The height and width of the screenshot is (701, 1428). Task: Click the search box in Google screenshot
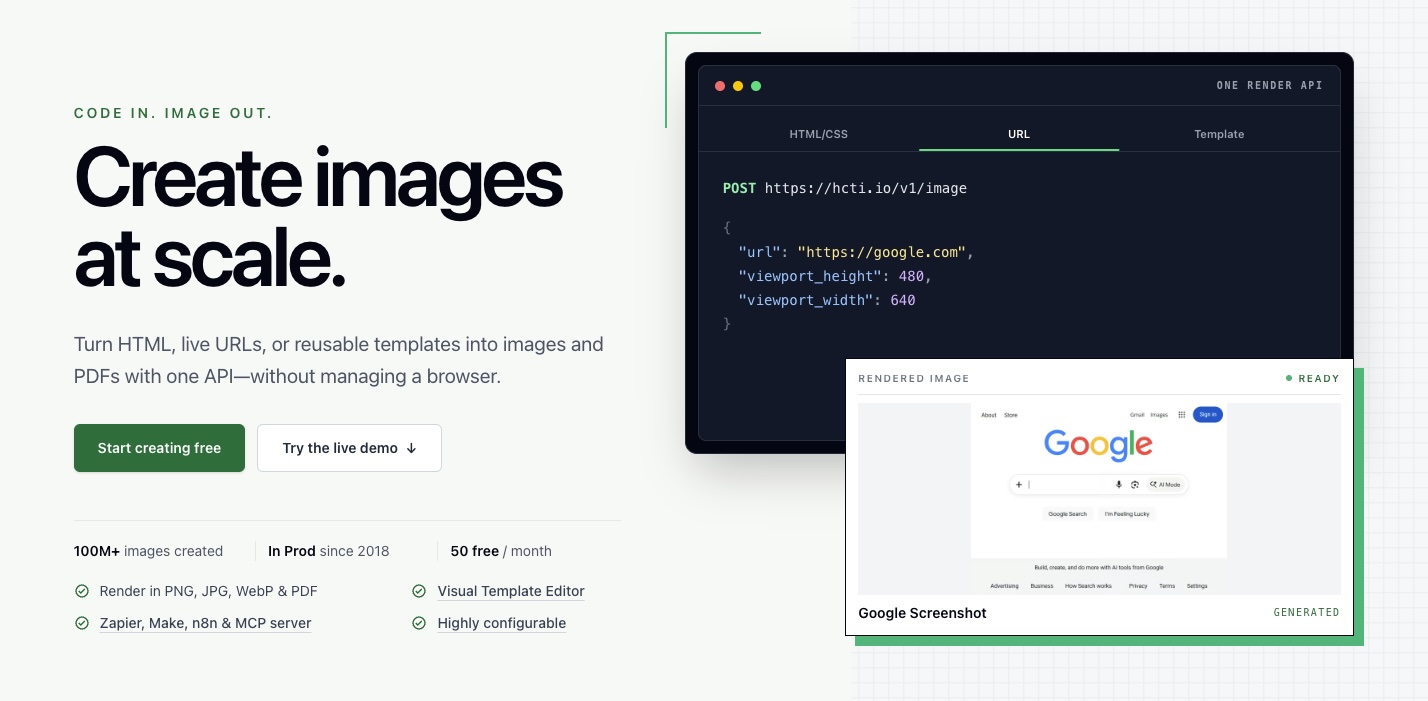(1099, 484)
